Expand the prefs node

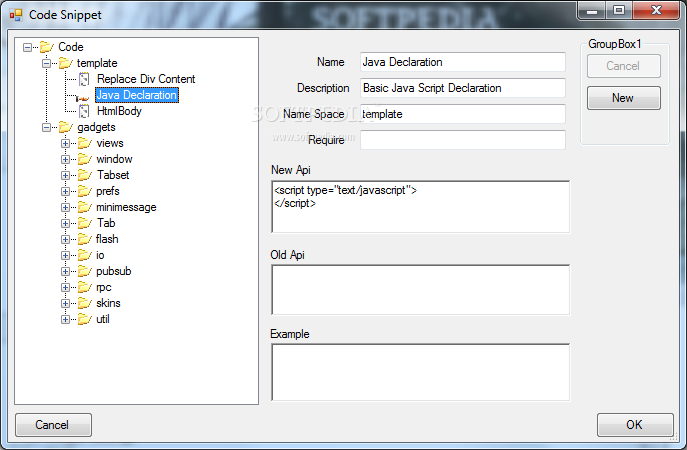click(65, 191)
